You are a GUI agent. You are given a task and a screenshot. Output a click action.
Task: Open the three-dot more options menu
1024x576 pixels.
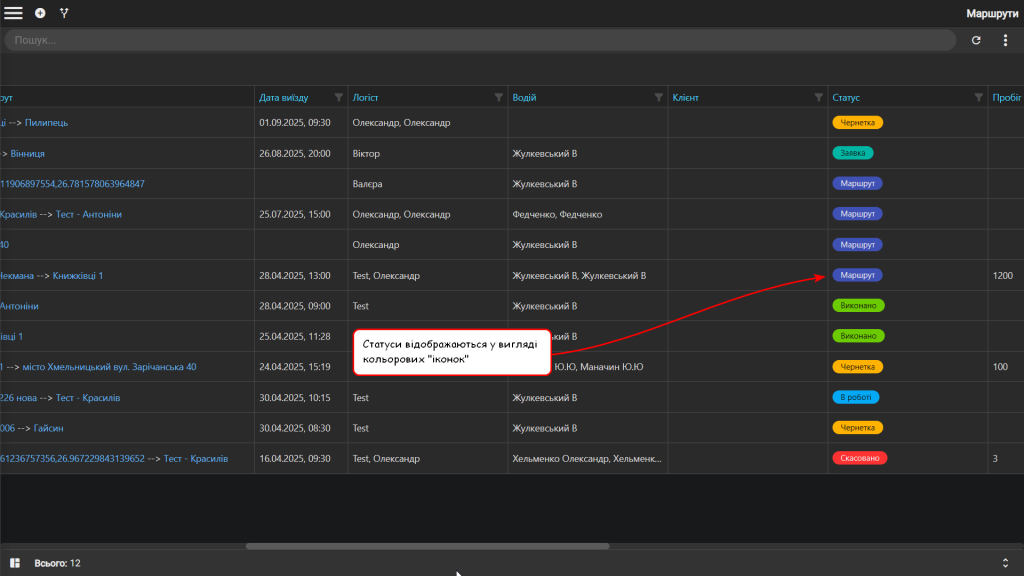point(1005,40)
